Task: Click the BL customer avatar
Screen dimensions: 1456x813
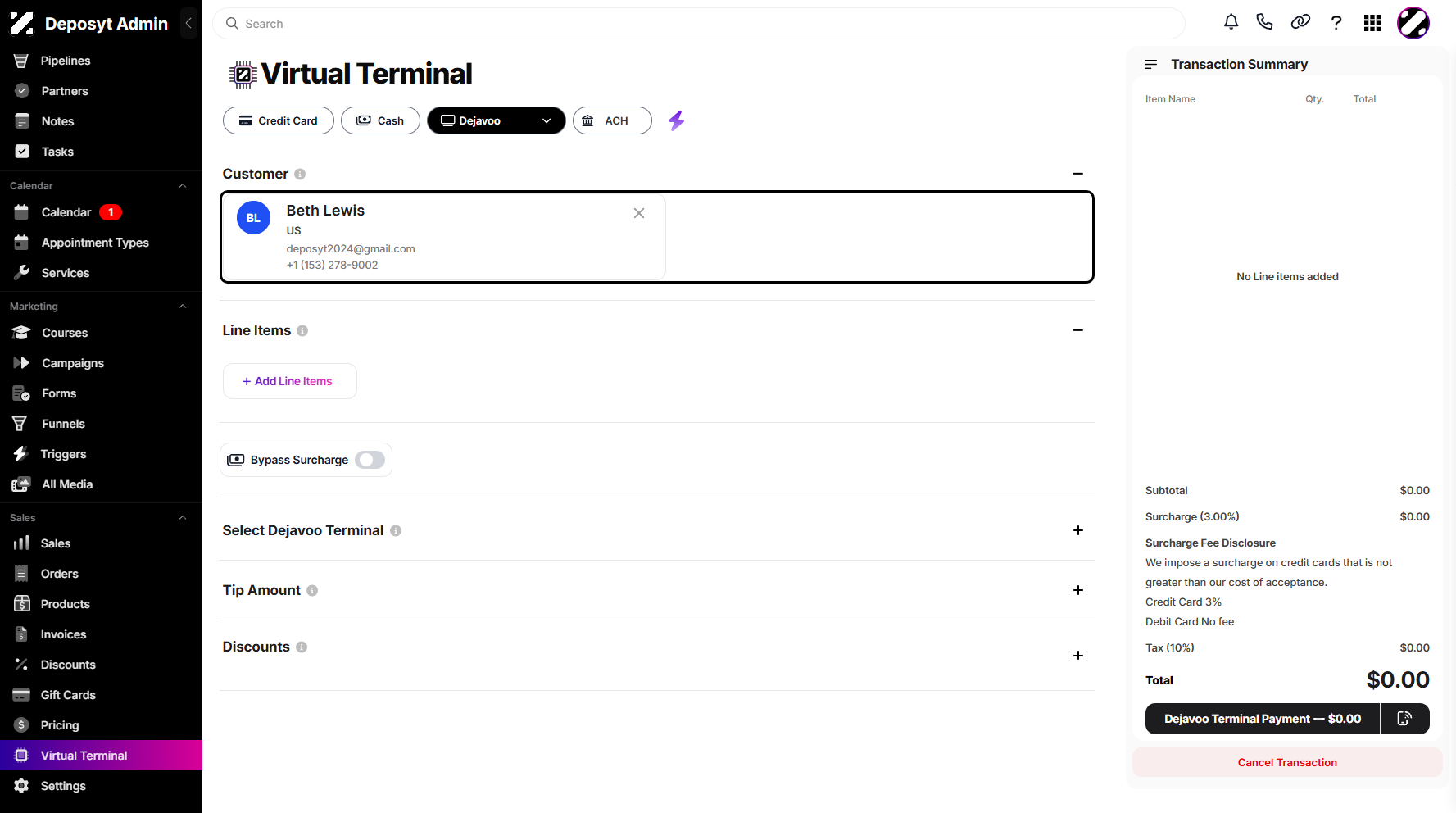Action: coord(253,218)
